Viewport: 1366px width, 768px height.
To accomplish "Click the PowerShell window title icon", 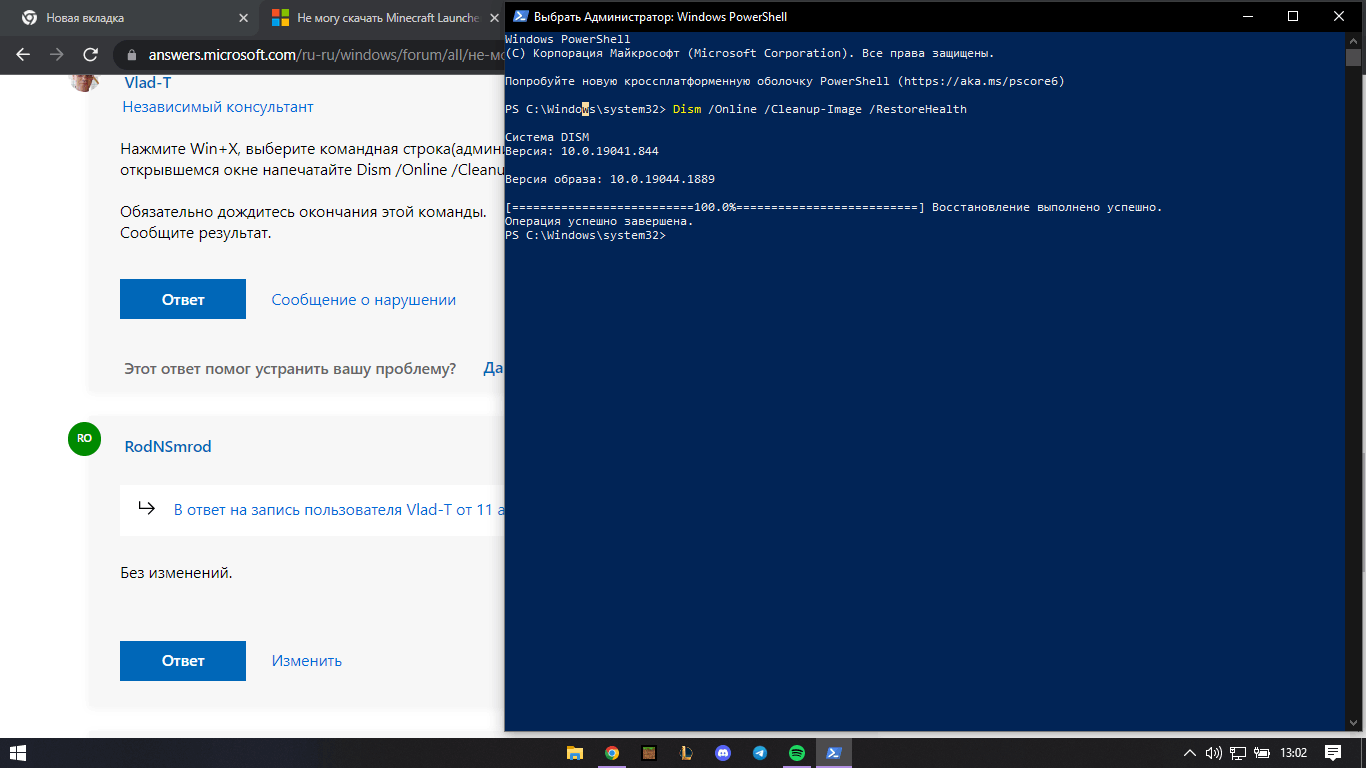I will pos(520,16).
